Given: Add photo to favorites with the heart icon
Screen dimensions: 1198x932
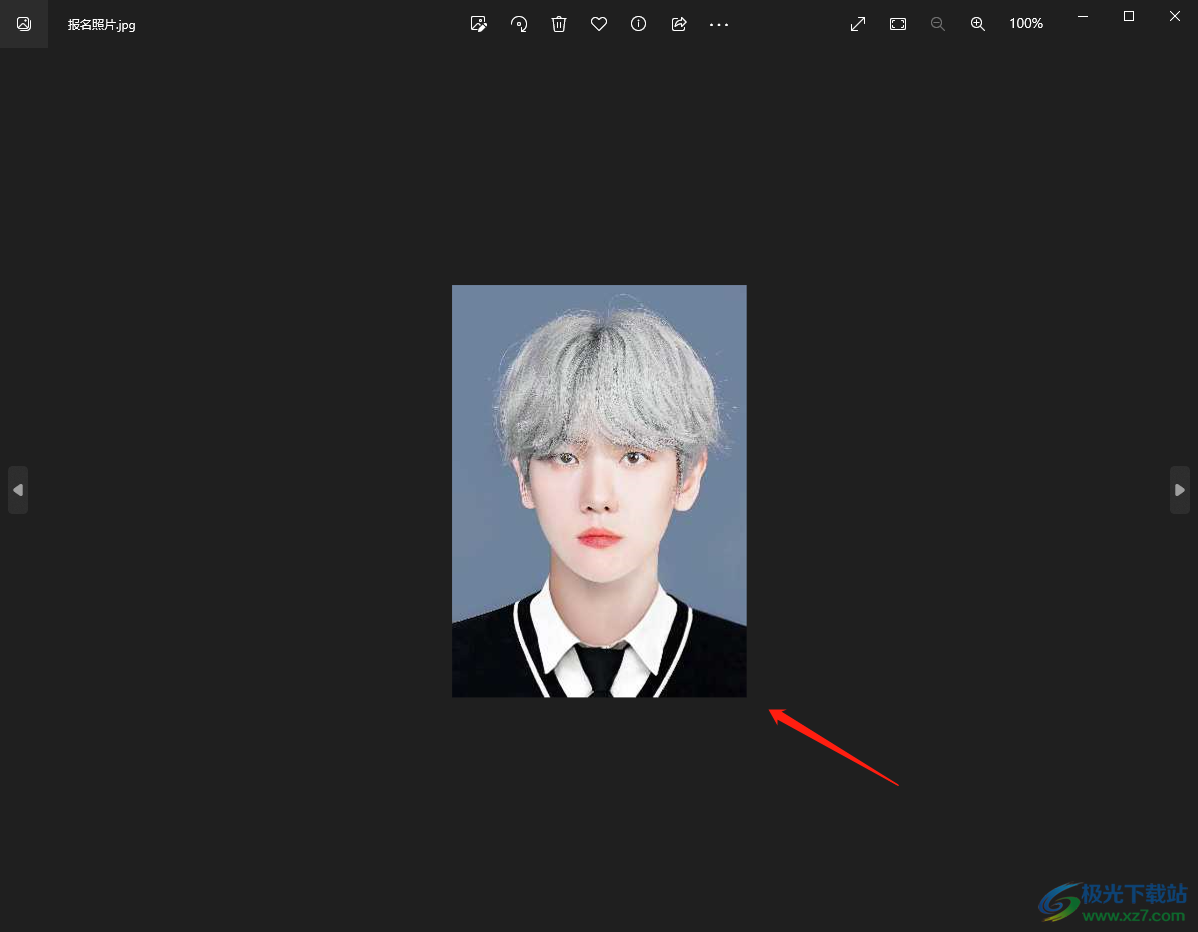Looking at the screenshot, I should pos(599,24).
